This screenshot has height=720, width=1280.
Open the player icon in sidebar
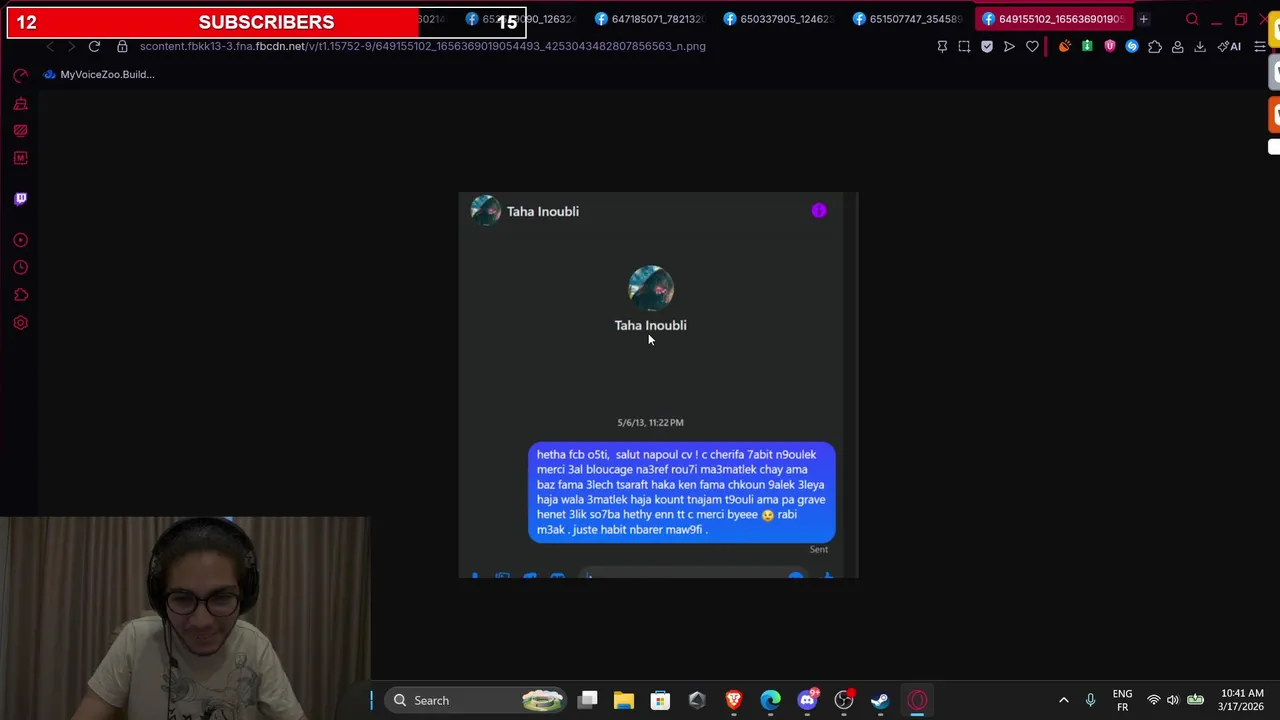(20, 240)
